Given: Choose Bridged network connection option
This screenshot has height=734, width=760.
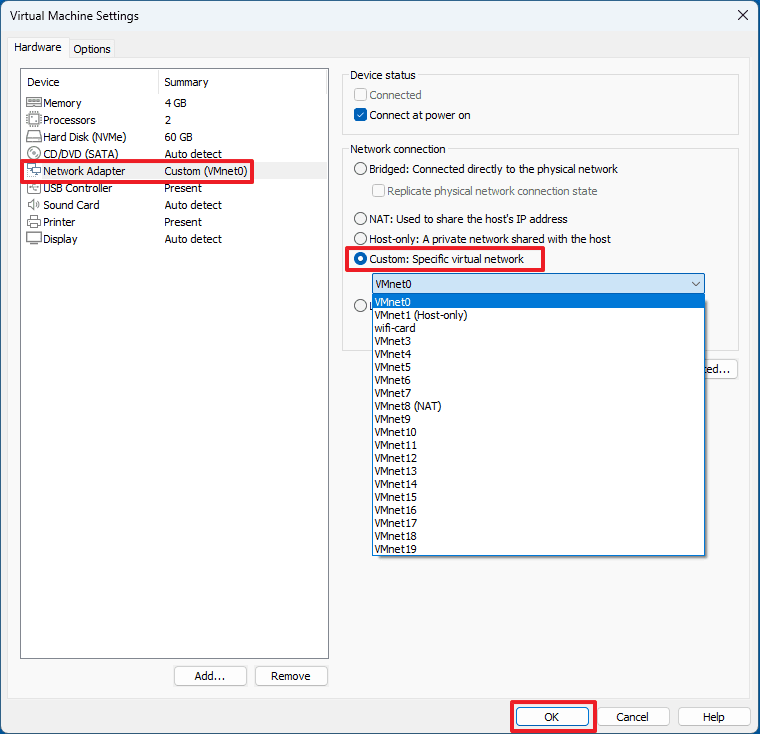Looking at the screenshot, I should 361,170.
